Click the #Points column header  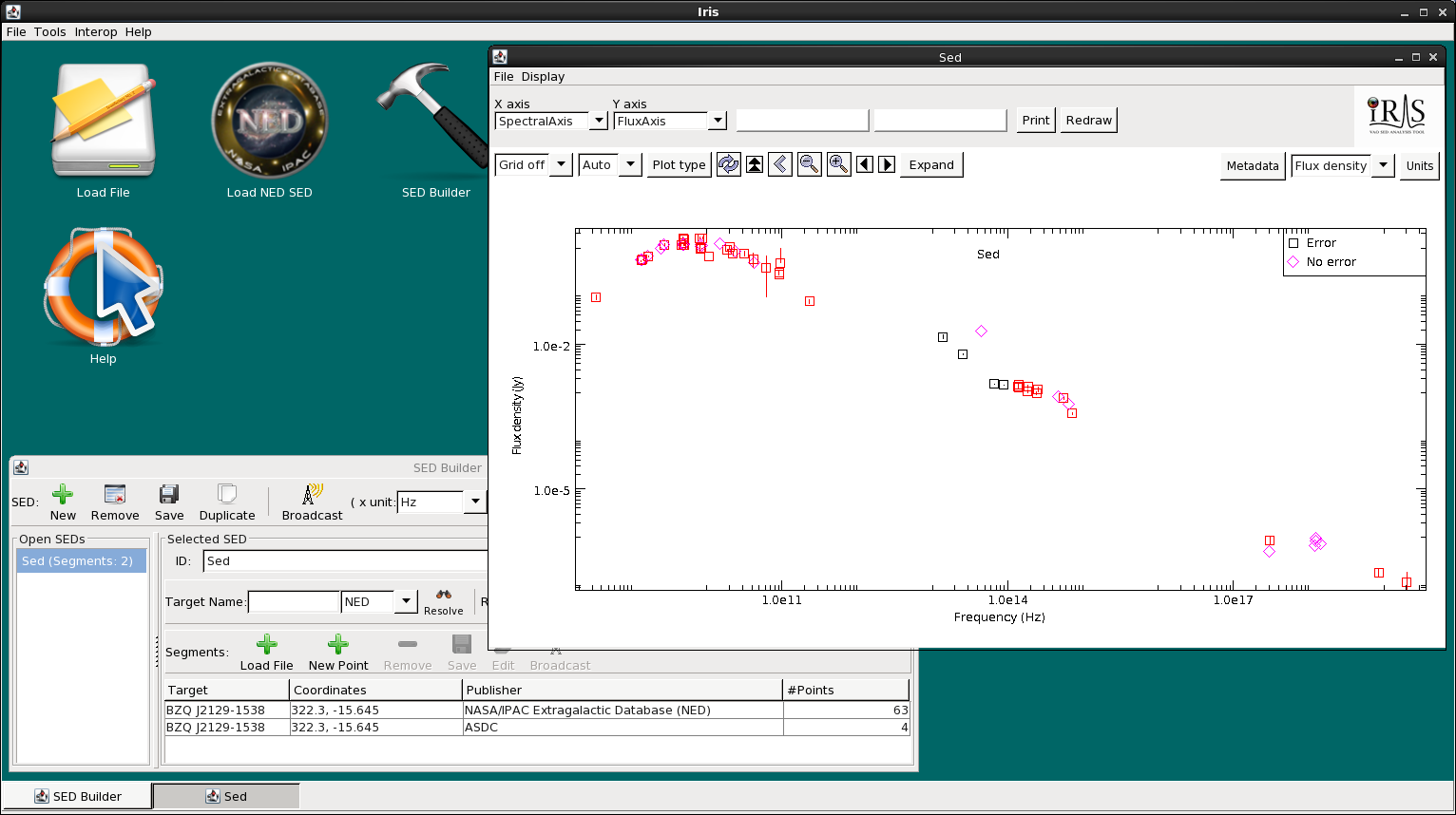[x=847, y=690]
